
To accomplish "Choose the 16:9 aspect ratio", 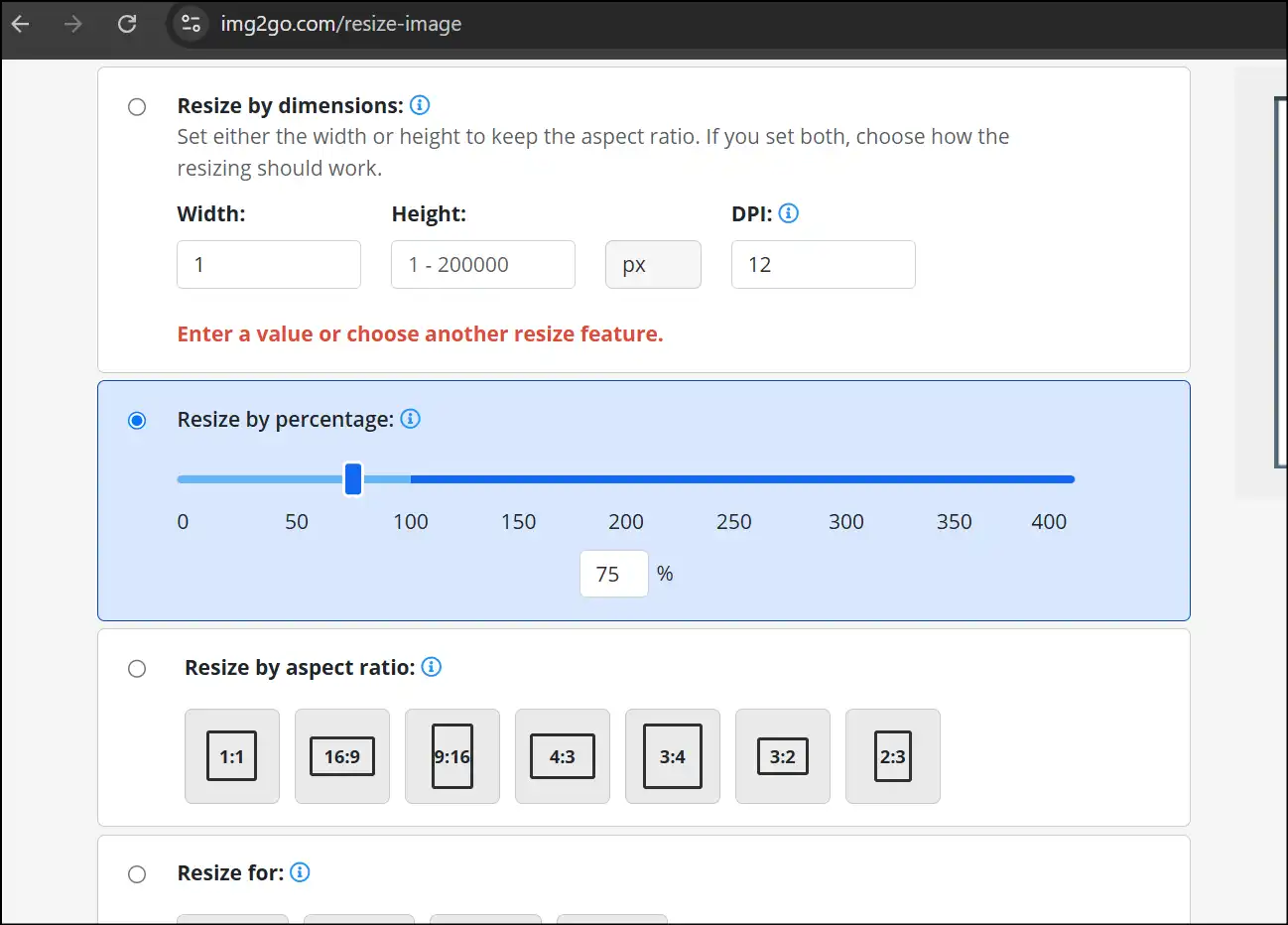I will click(342, 756).
